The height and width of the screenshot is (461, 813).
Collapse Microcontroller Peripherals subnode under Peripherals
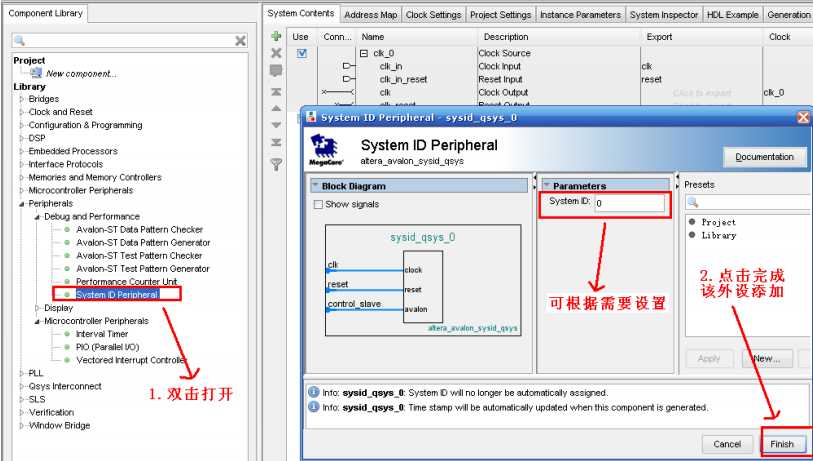pos(37,321)
